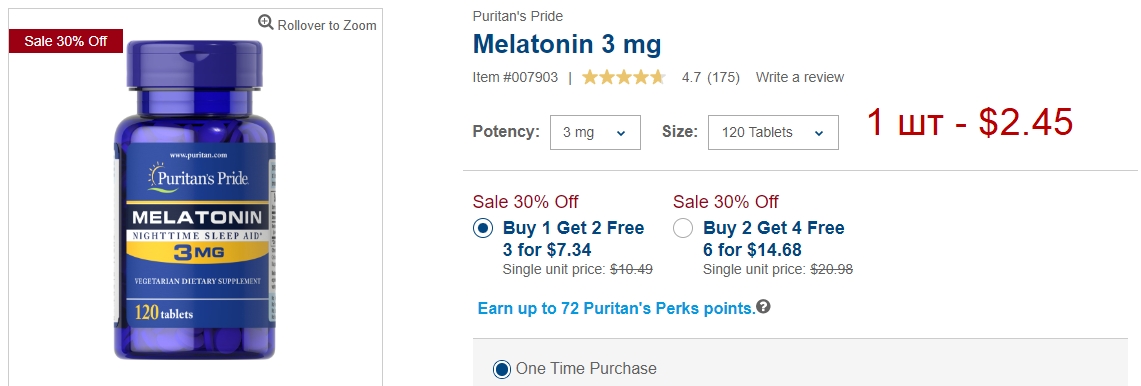The width and height of the screenshot is (1141, 386).
Task: Click the Melatonin bottle product image
Action: 195,200
